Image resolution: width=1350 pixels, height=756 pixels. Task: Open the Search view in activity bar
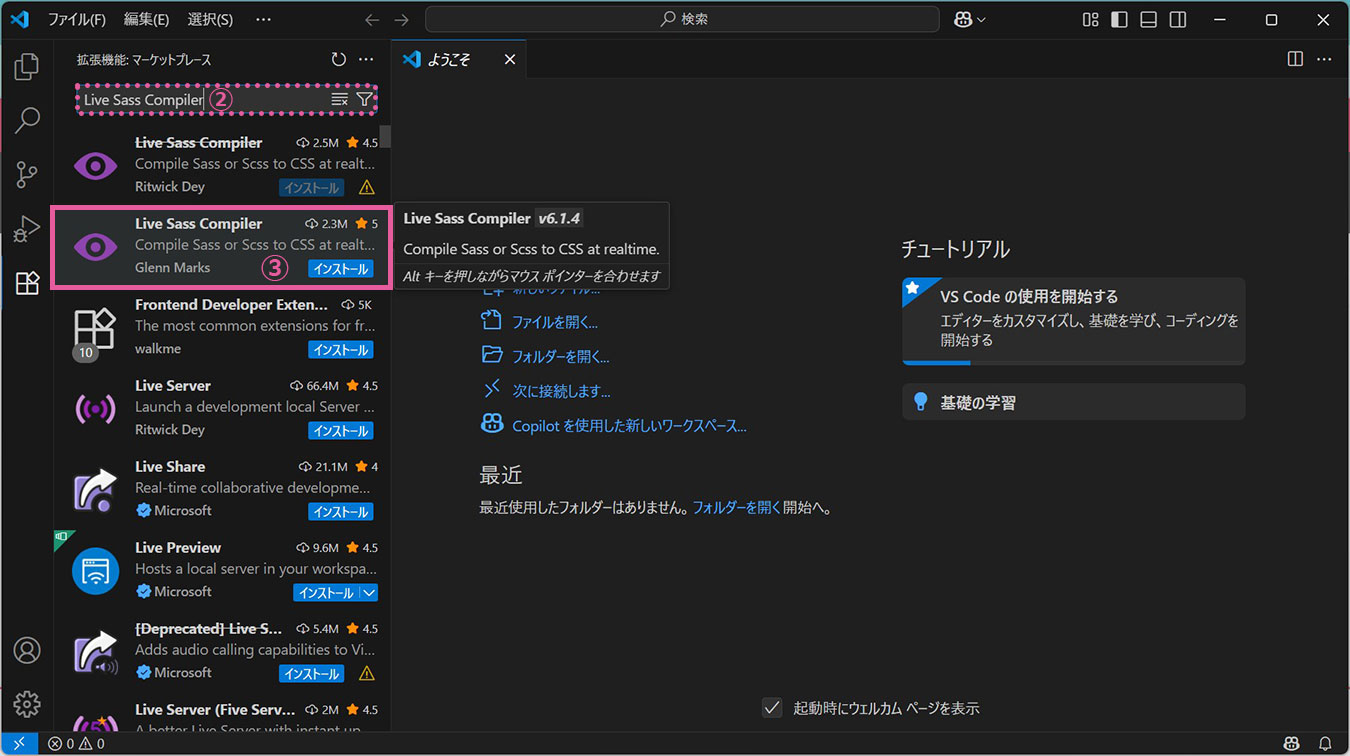click(x=27, y=121)
